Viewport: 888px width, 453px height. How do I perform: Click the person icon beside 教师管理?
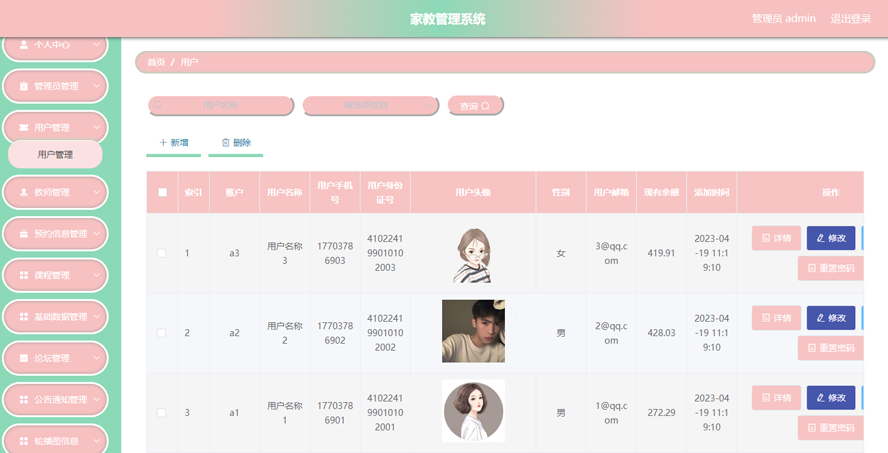24,192
